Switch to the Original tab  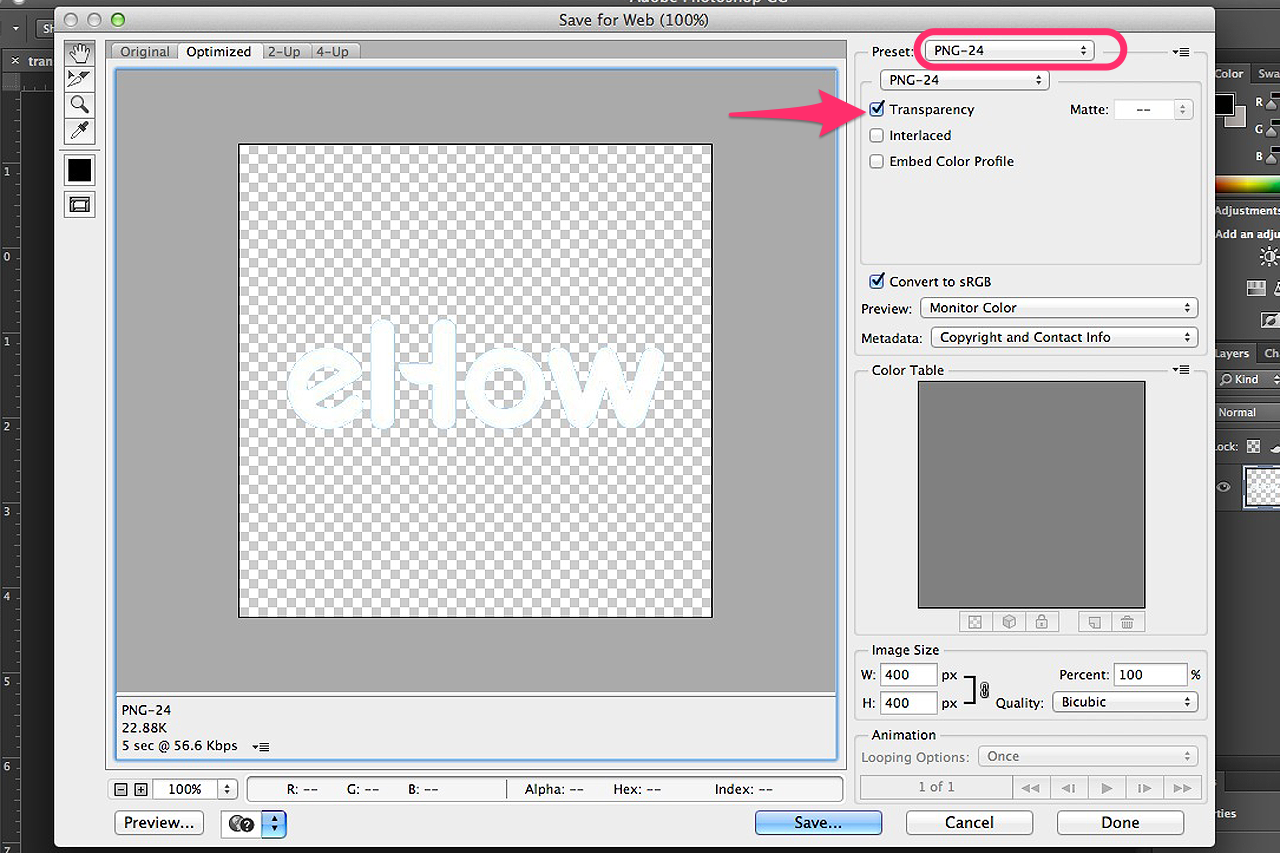(145, 52)
